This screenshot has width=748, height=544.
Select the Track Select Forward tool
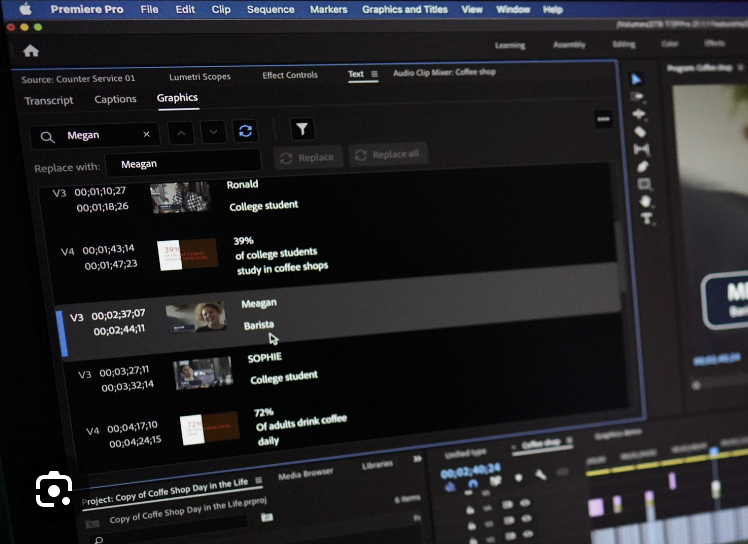638,96
